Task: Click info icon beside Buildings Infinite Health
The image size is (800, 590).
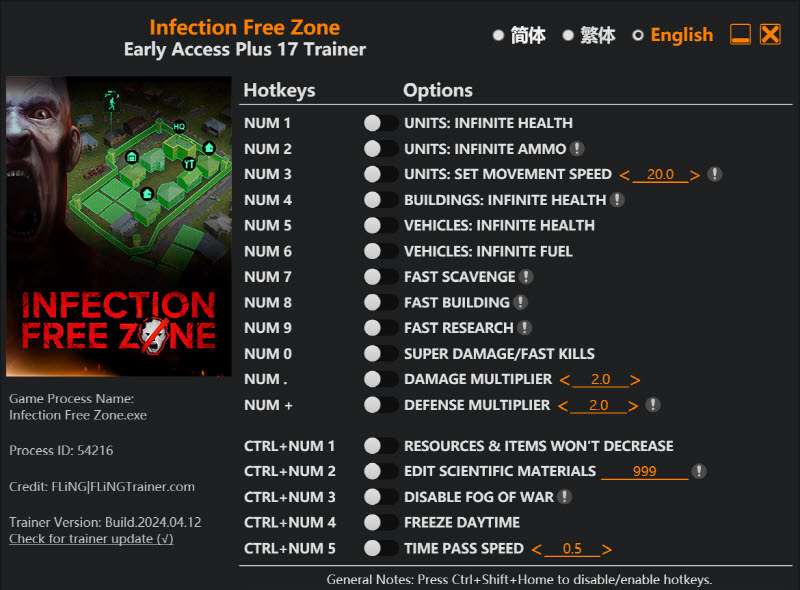Action: point(617,200)
